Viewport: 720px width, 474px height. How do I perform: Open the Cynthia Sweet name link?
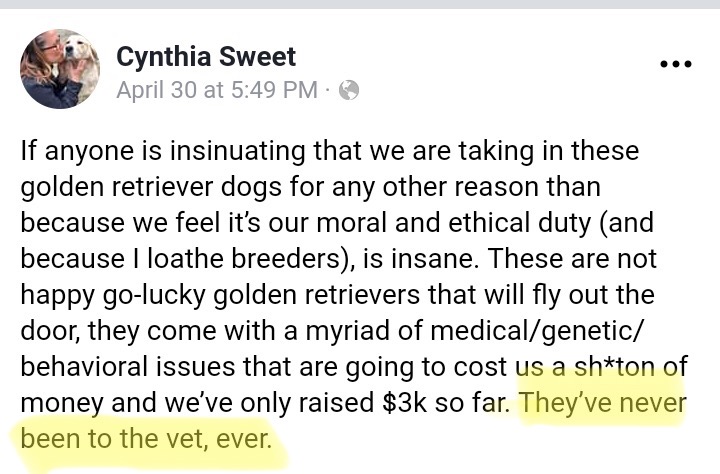206,57
